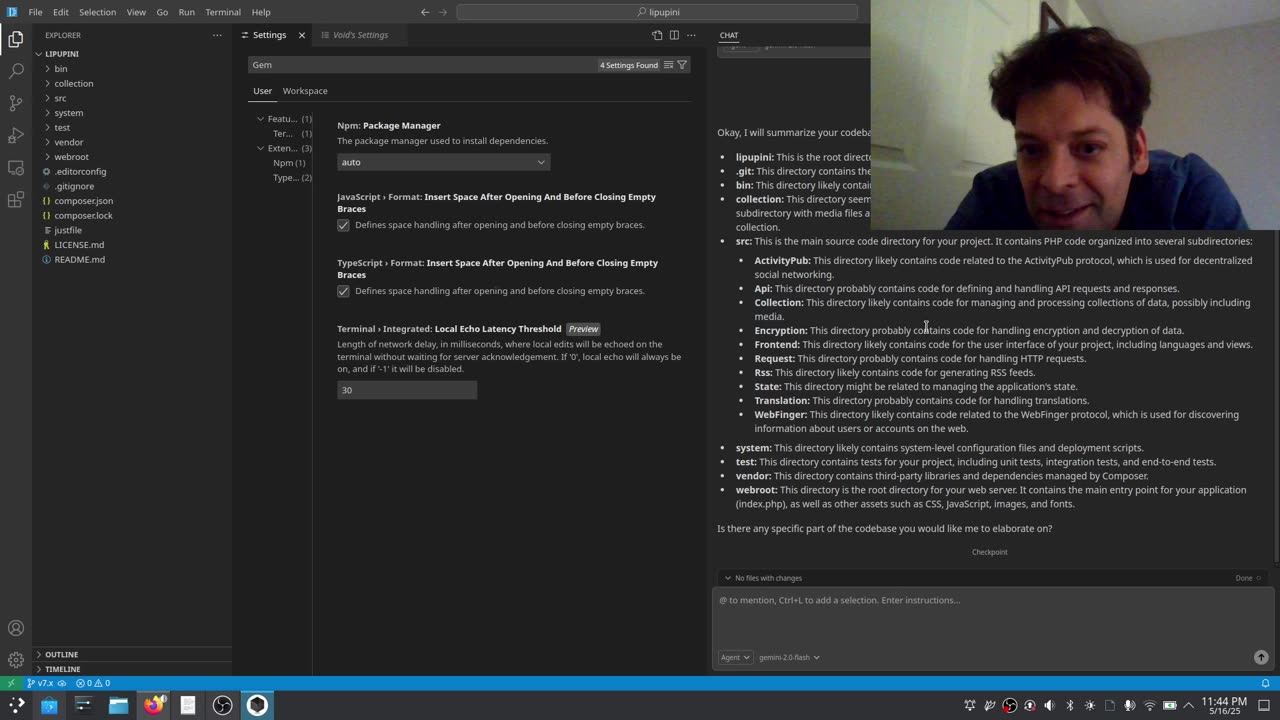The height and width of the screenshot is (720, 1280).
Task: Open the volume control in system tray
Action: tap(1049, 705)
